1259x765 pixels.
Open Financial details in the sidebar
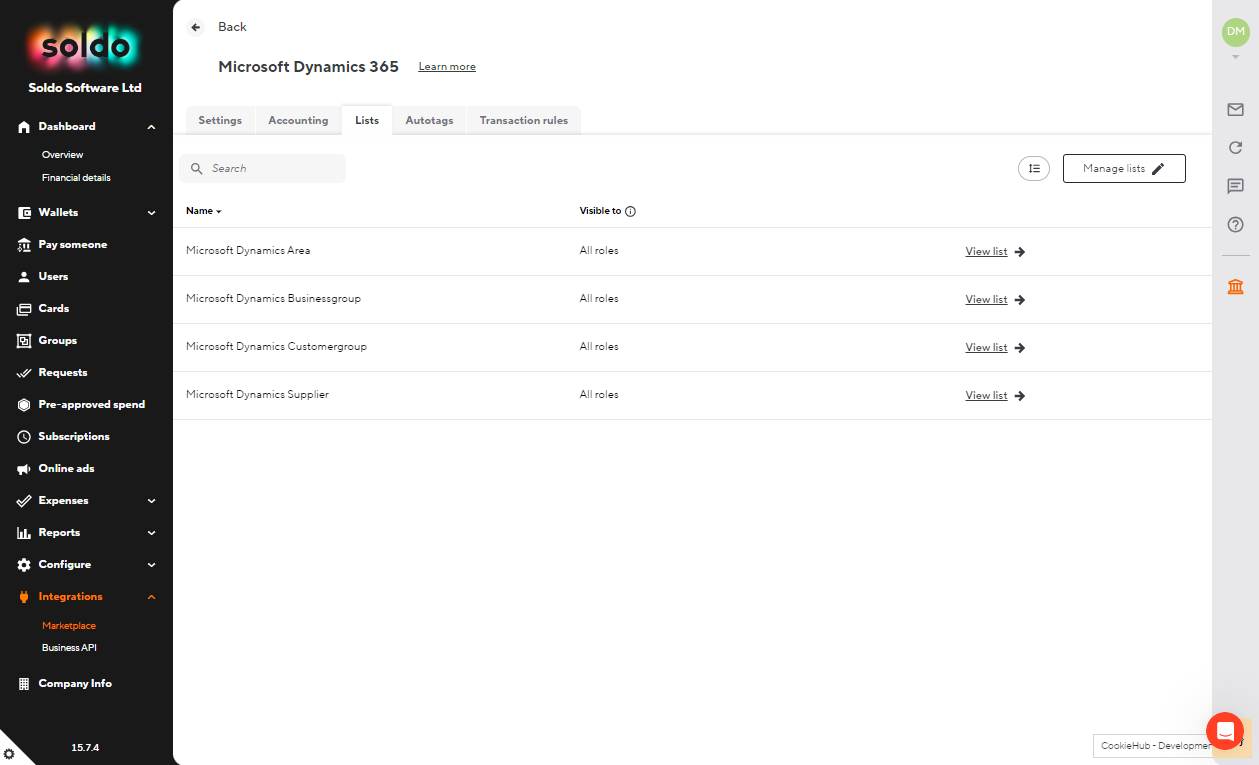pos(76,178)
